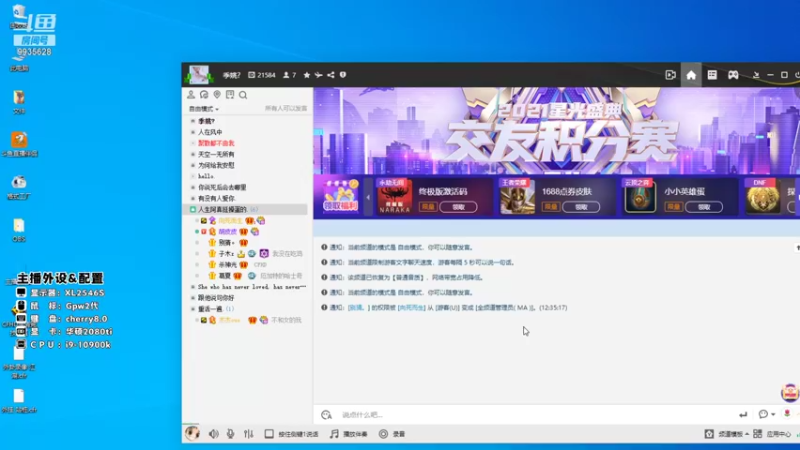Expand the 人在风中 channel

click(x=210, y=132)
